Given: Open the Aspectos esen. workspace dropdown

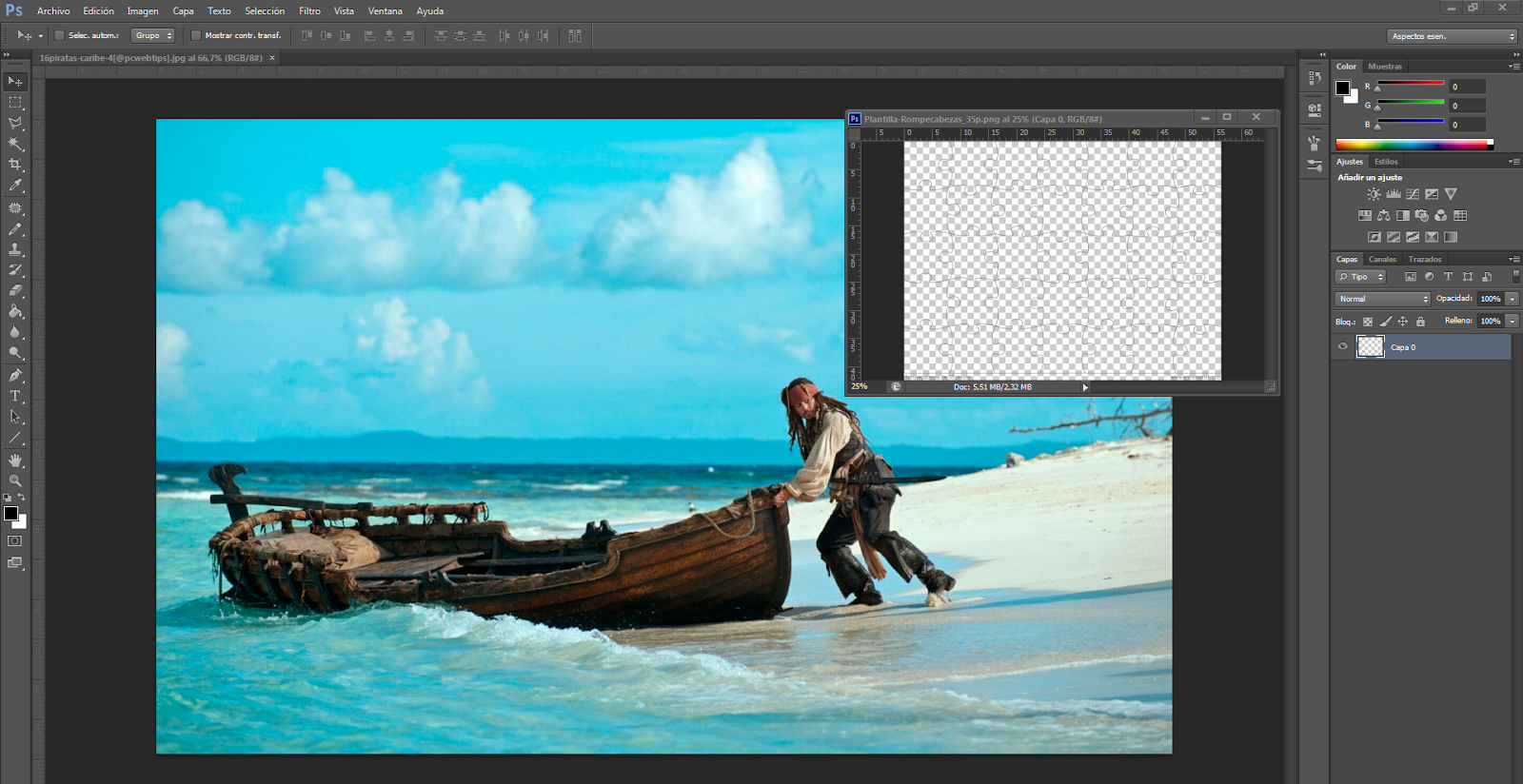Looking at the screenshot, I should click(1453, 36).
